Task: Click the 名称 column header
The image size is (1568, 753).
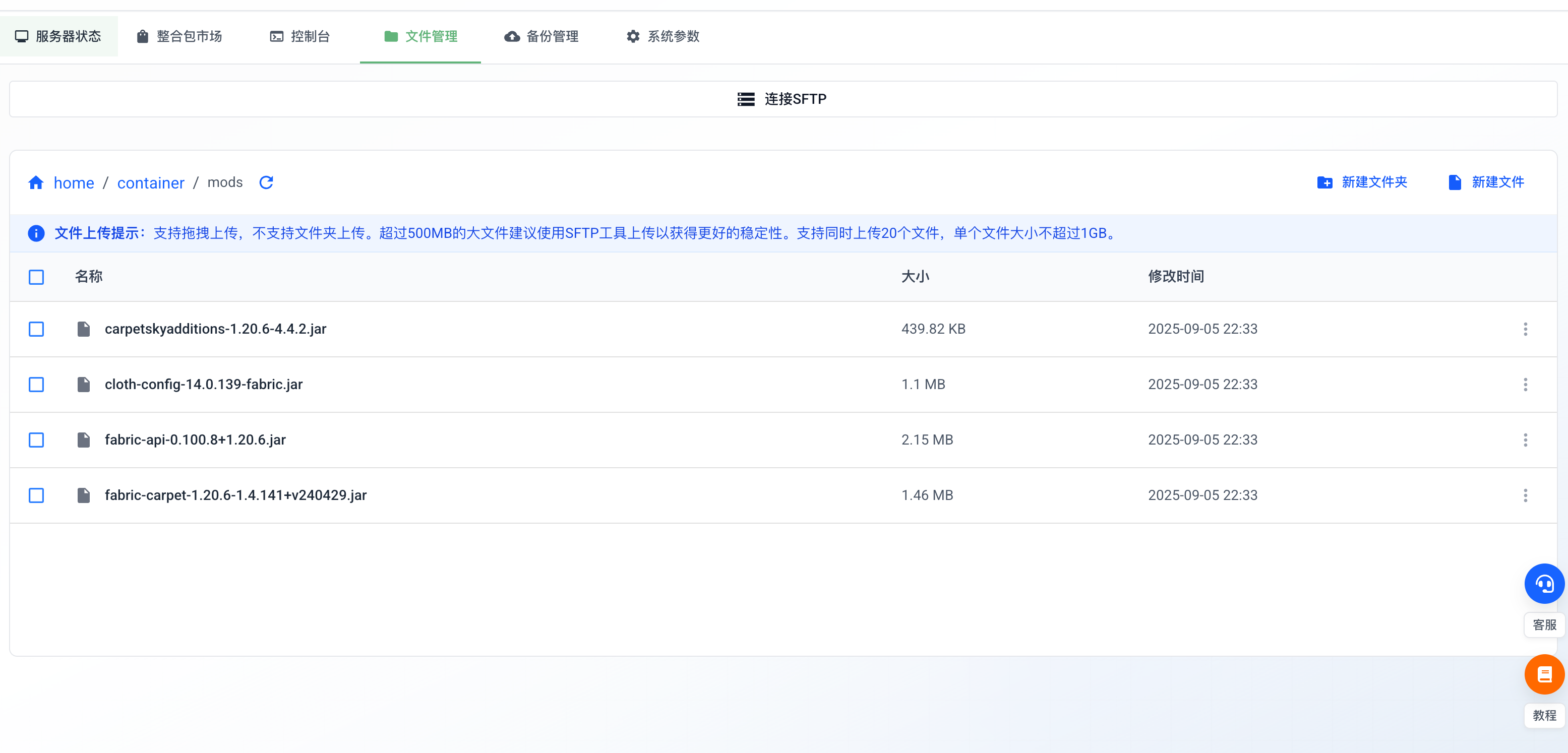Action: (88, 277)
